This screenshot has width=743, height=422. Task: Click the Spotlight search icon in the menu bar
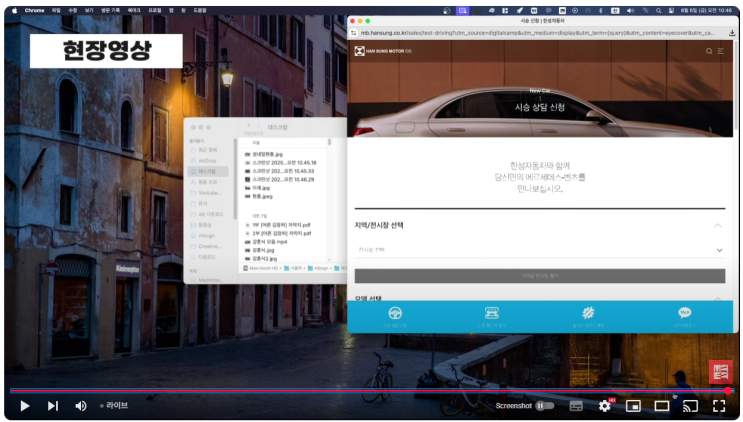[x=659, y=10]
